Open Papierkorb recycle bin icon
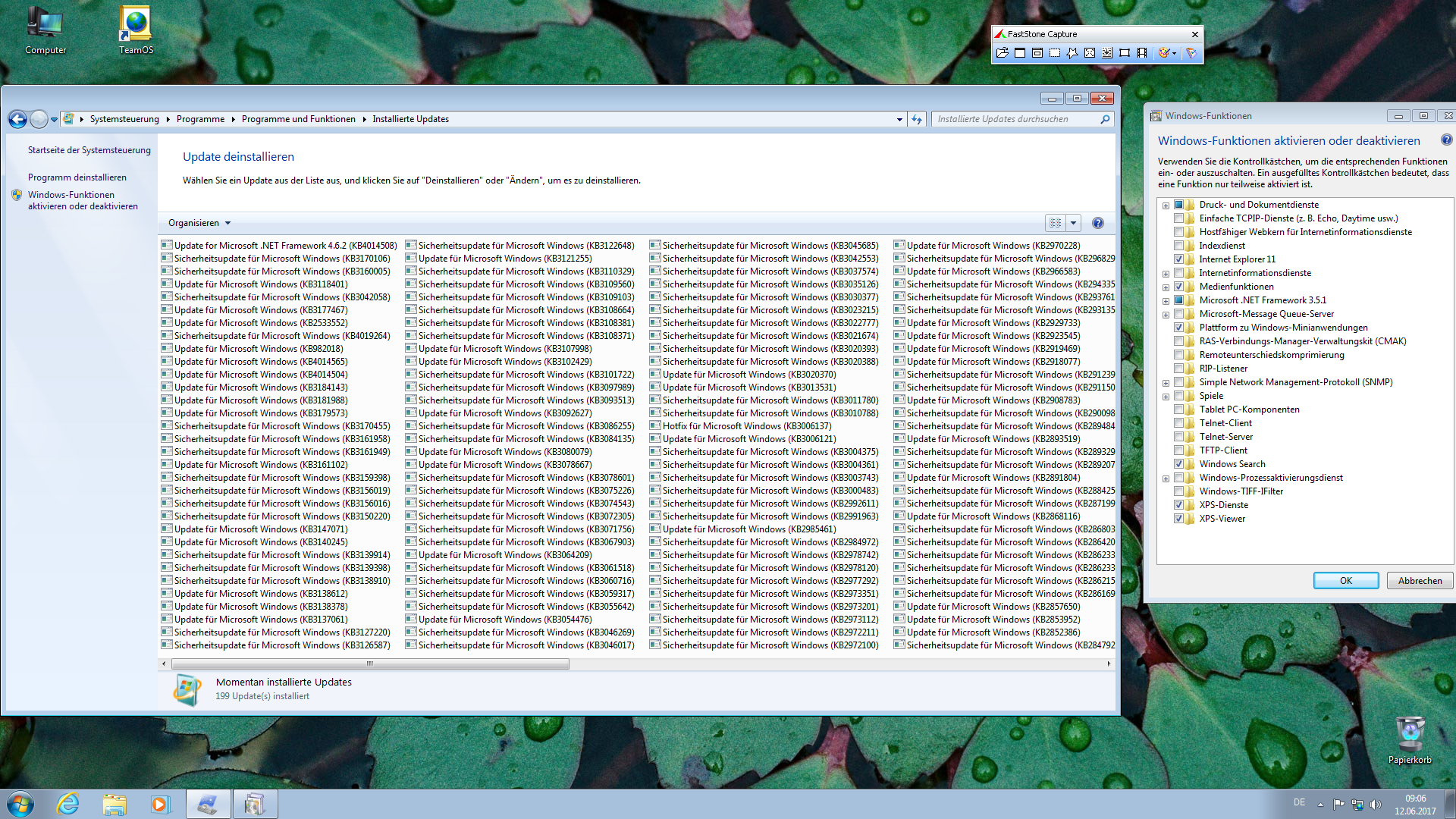1456x819 pixels. click(1410, 740)
